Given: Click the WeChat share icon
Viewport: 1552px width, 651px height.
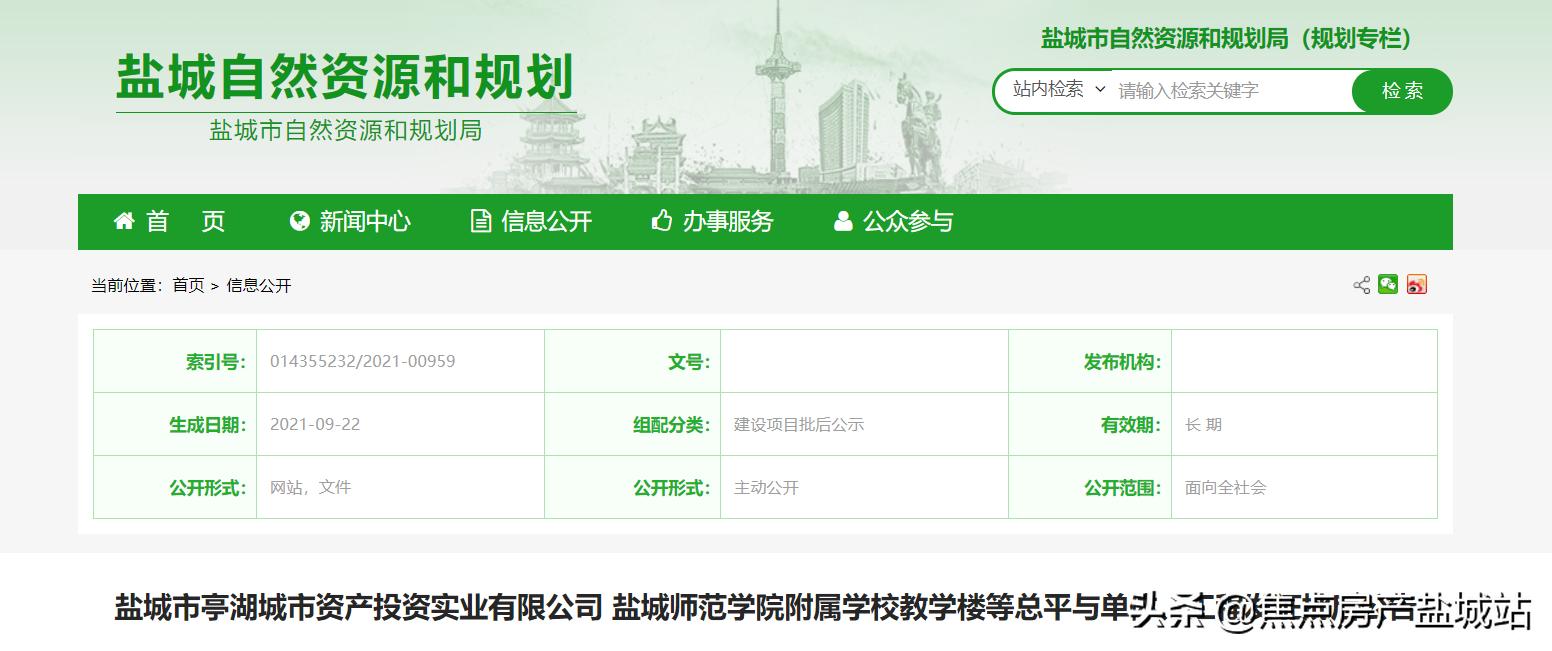Looking at the screenshot, I should click(x=1387, y=285).
